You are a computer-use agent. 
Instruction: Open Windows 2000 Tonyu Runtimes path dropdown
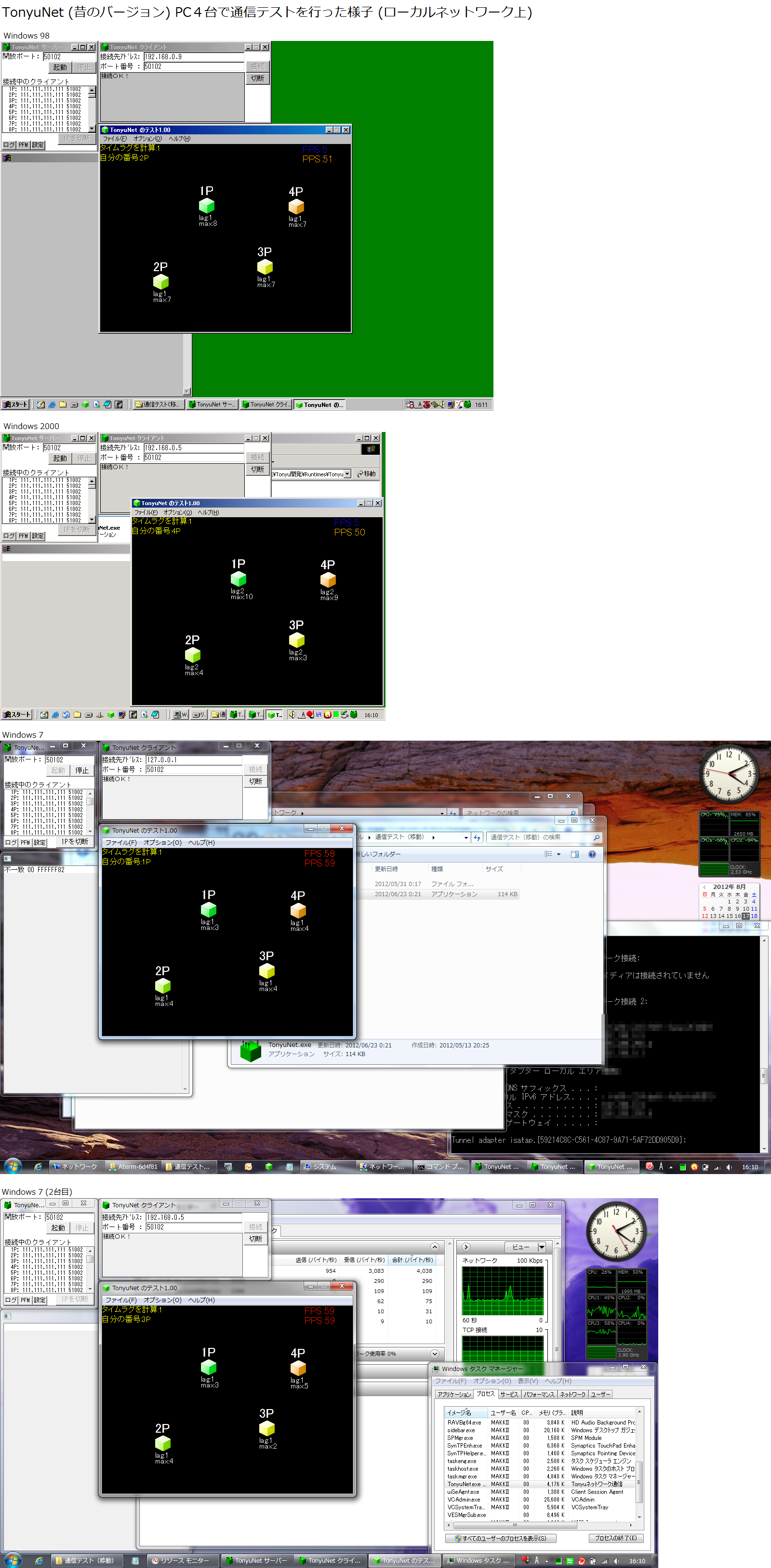pos(347,473)
